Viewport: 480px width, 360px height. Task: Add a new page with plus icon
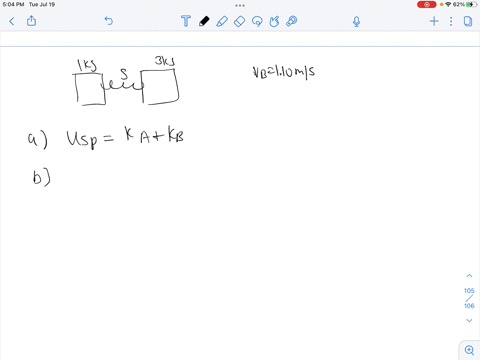coord(434,21)
